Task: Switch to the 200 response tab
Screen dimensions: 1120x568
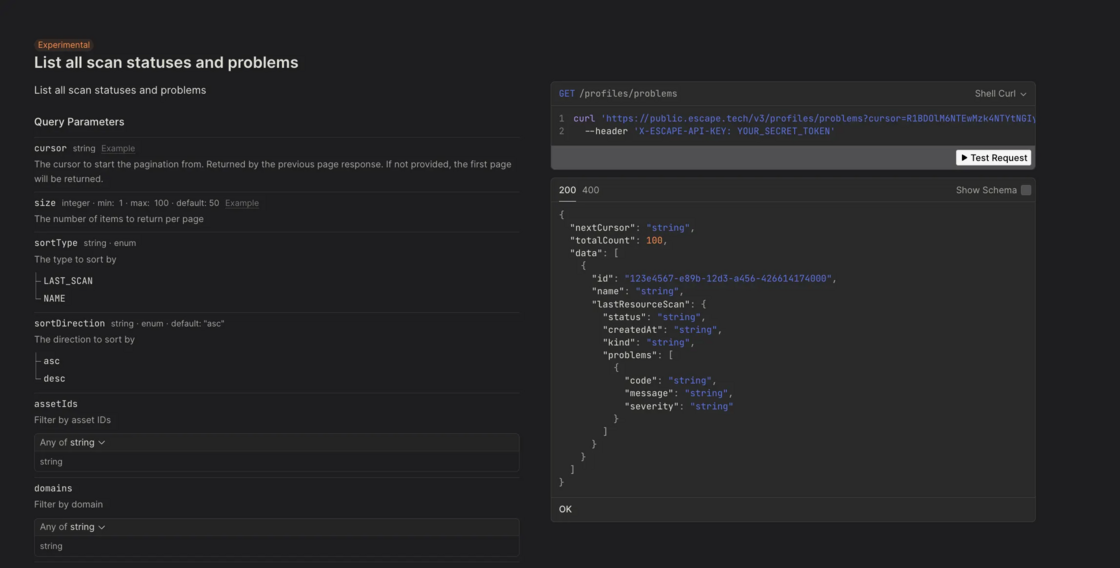Action: 567,190
